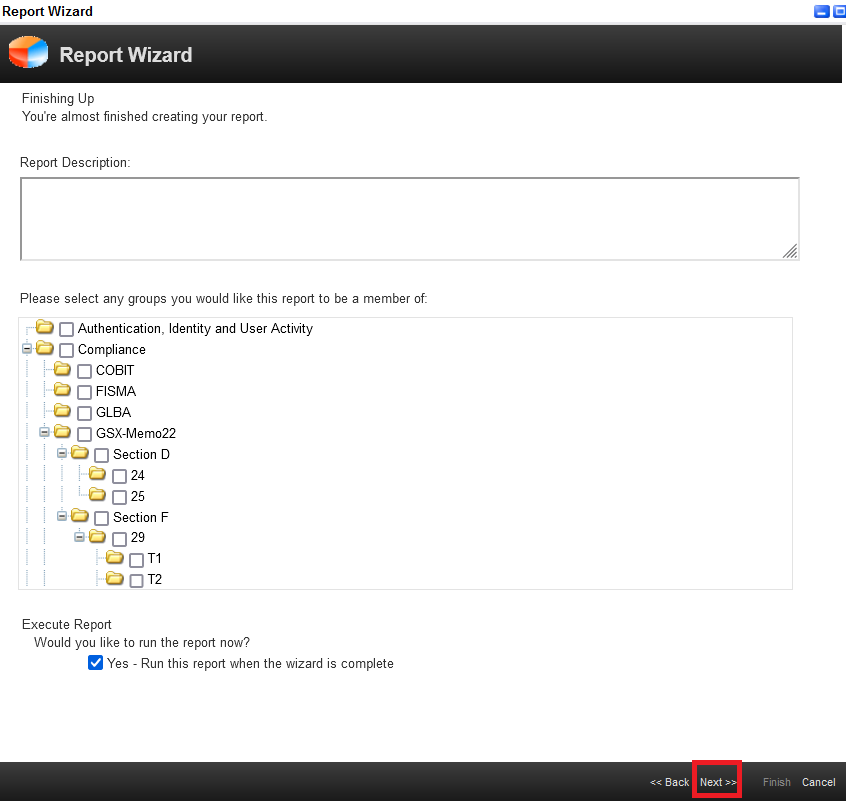Check the T1 group checkbox
The height and width of the screenshot is (801, 846).
tap(137, 560)
